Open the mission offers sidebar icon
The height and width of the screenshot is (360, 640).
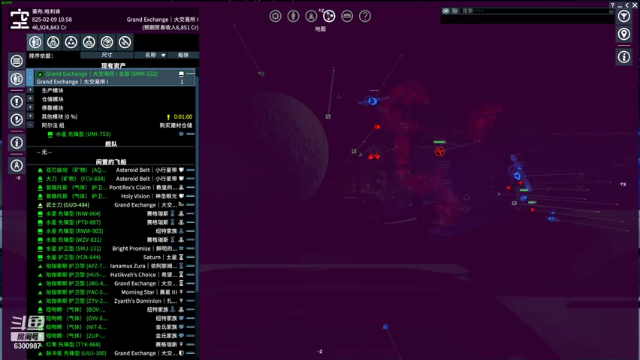16,102
